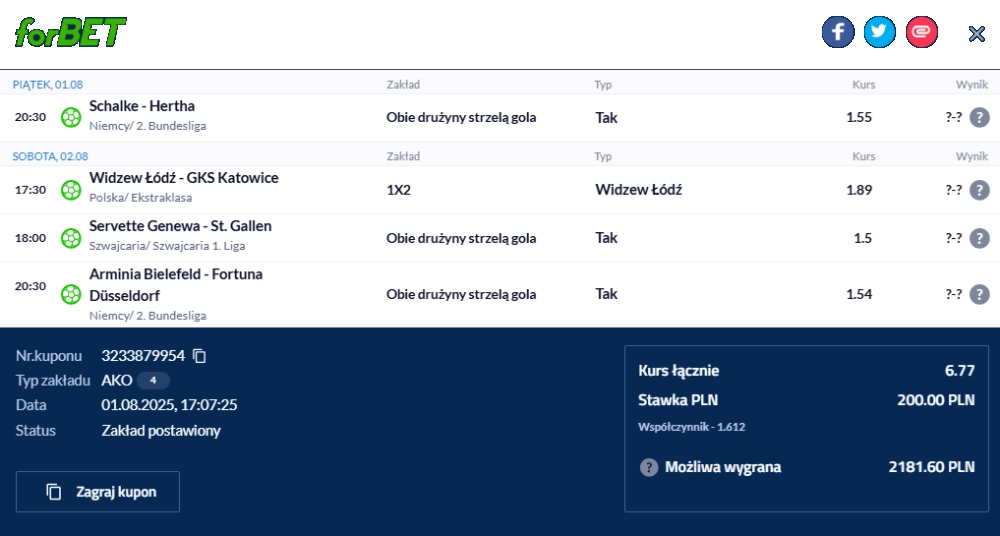Open result help icon for Arminia Bielefeld row
Image resolution: width=1000 pixels, height=536 pixels.
(980, 294)
